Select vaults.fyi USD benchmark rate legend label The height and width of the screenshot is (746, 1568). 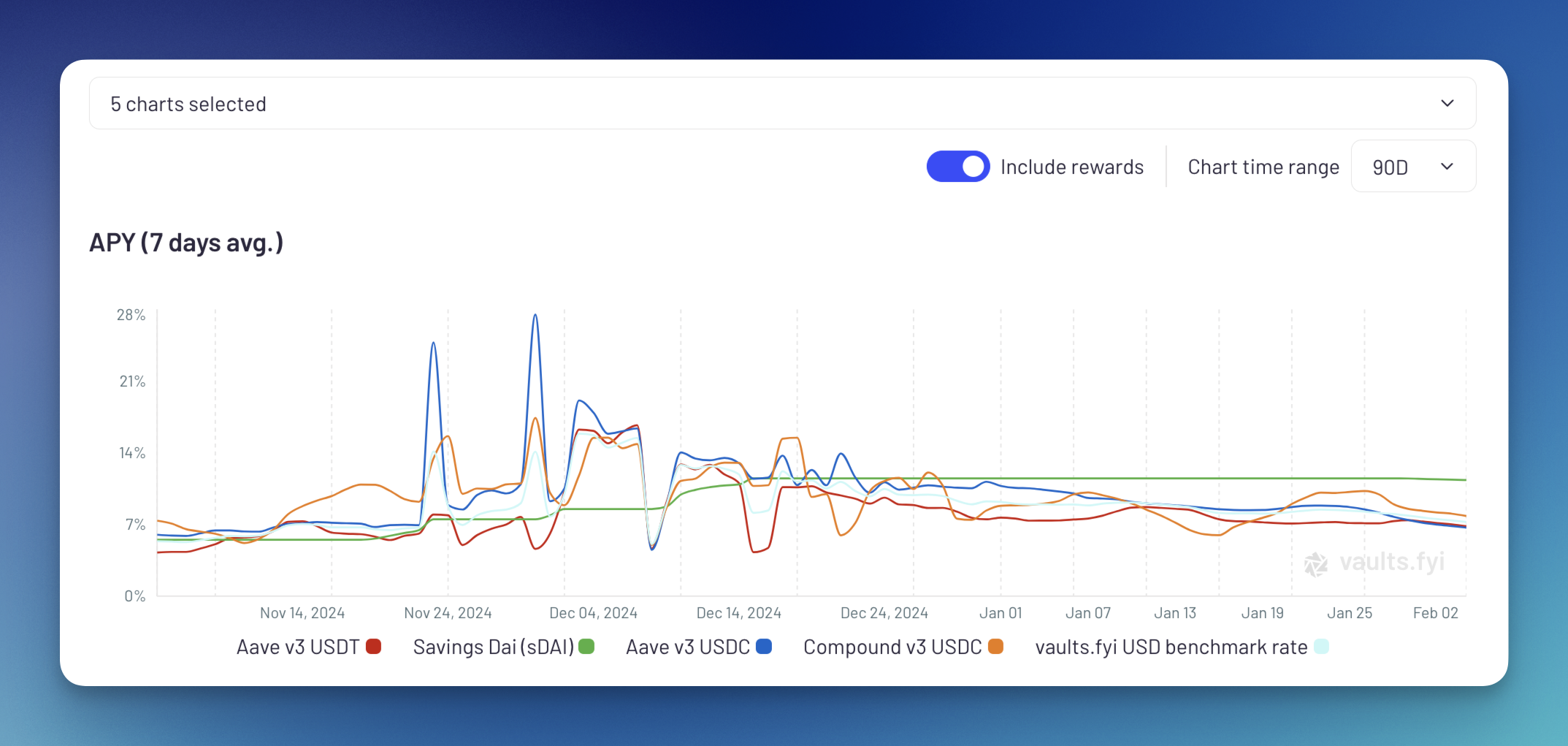click(x=1171, y=647)
